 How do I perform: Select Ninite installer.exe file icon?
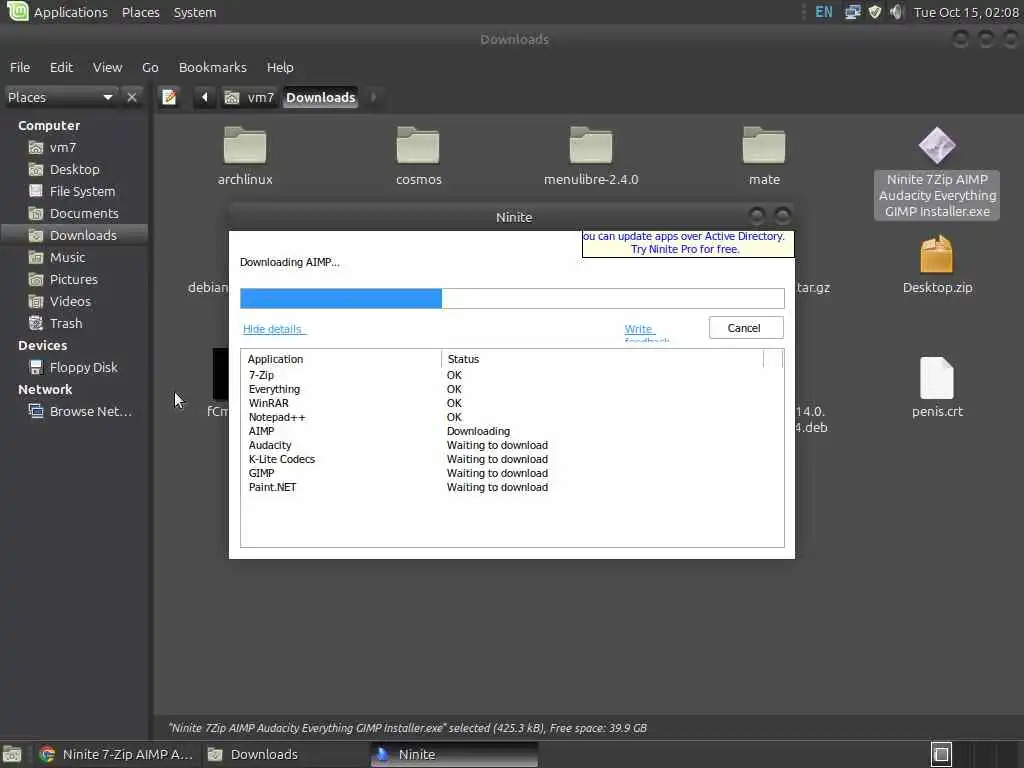pyautogui.click(x=937, y=145)
